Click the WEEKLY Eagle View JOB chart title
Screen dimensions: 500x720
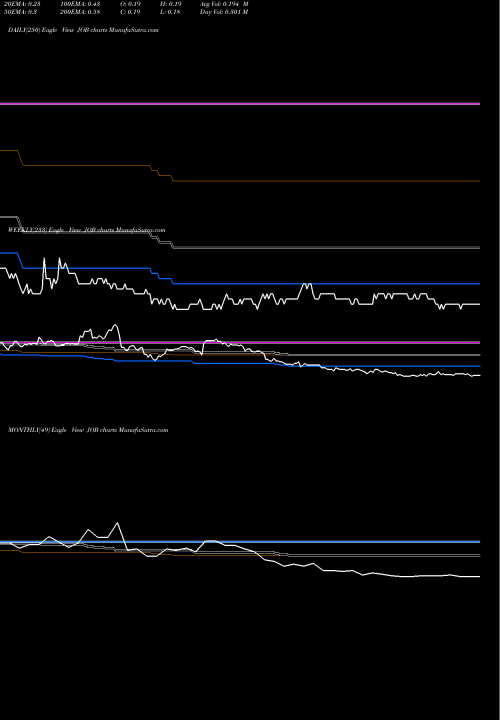(x=87, y=230)
